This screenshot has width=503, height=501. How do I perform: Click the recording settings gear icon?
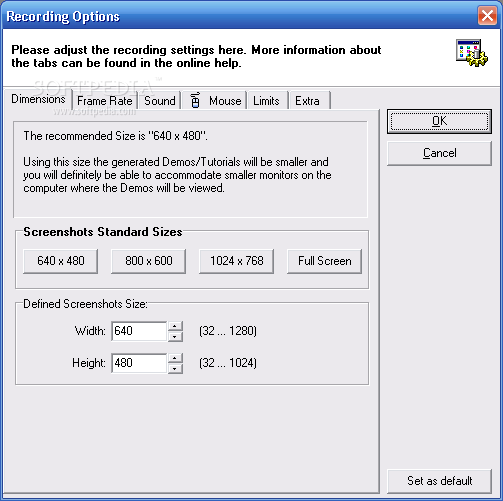point(472,53)
